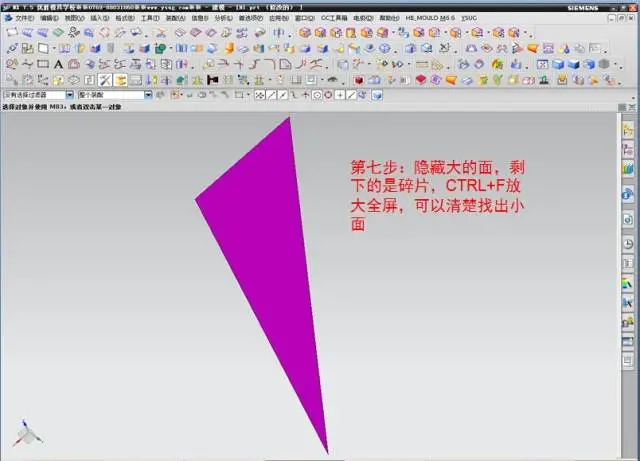Open the 编辑(E) menu

click(x=49, y=18)
